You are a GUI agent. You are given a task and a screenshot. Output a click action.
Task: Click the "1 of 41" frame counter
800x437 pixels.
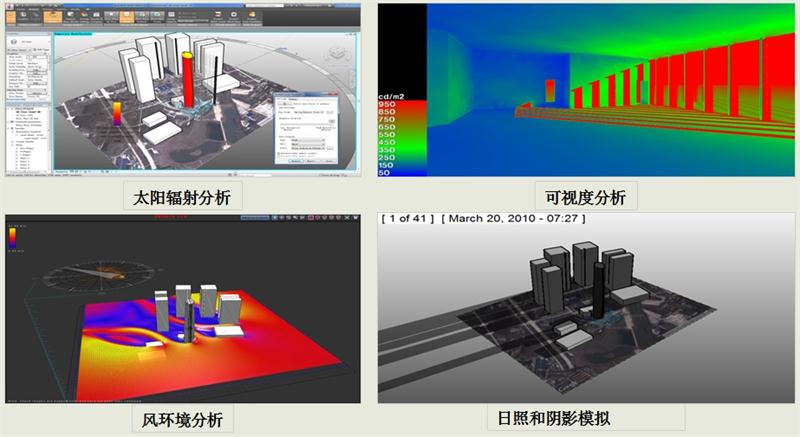[407, 218]
